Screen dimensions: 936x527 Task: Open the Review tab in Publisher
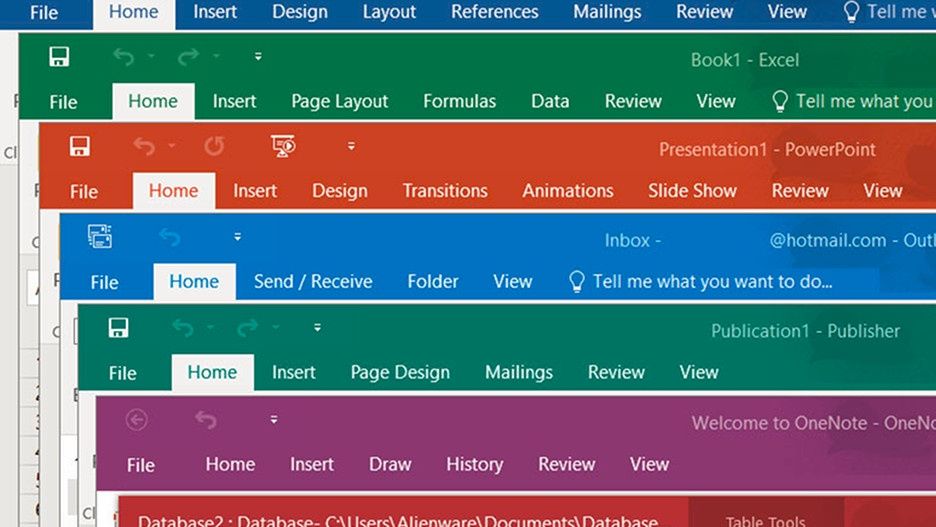[616, 372]
